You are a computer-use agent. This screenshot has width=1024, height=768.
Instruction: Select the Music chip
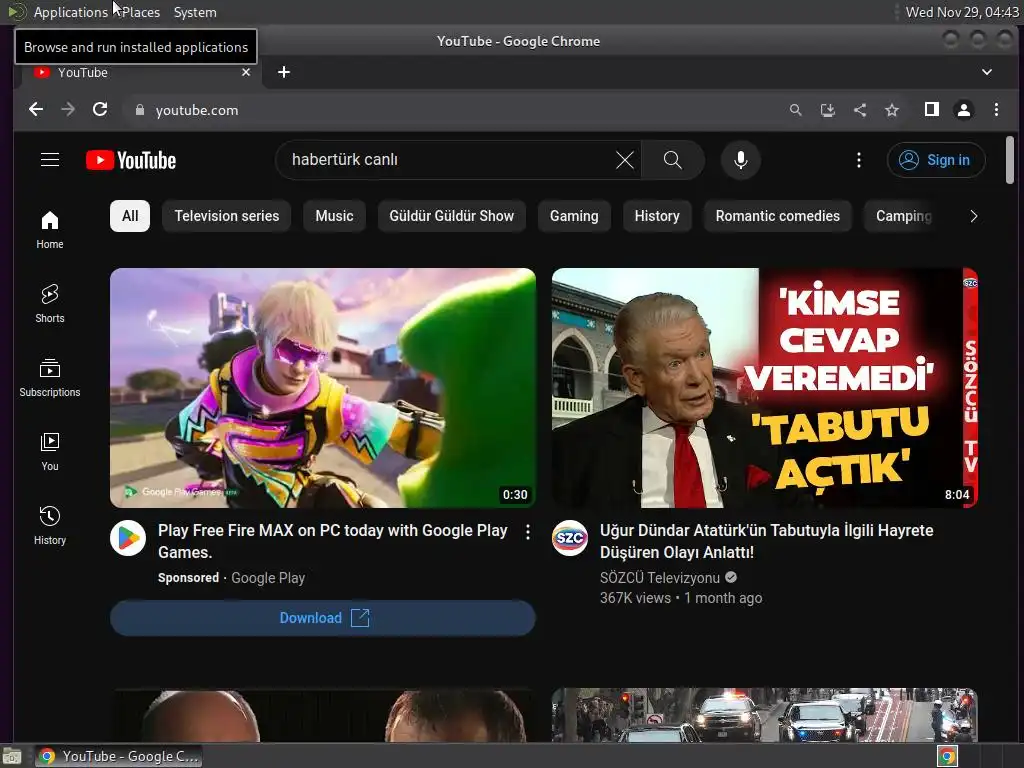[x=334, y=216]
